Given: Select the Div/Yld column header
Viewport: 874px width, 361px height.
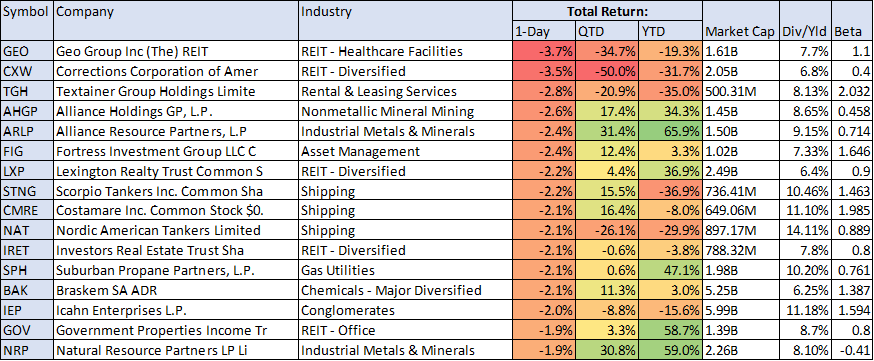Looking at the screenshot, I should [x=805, y=21].
